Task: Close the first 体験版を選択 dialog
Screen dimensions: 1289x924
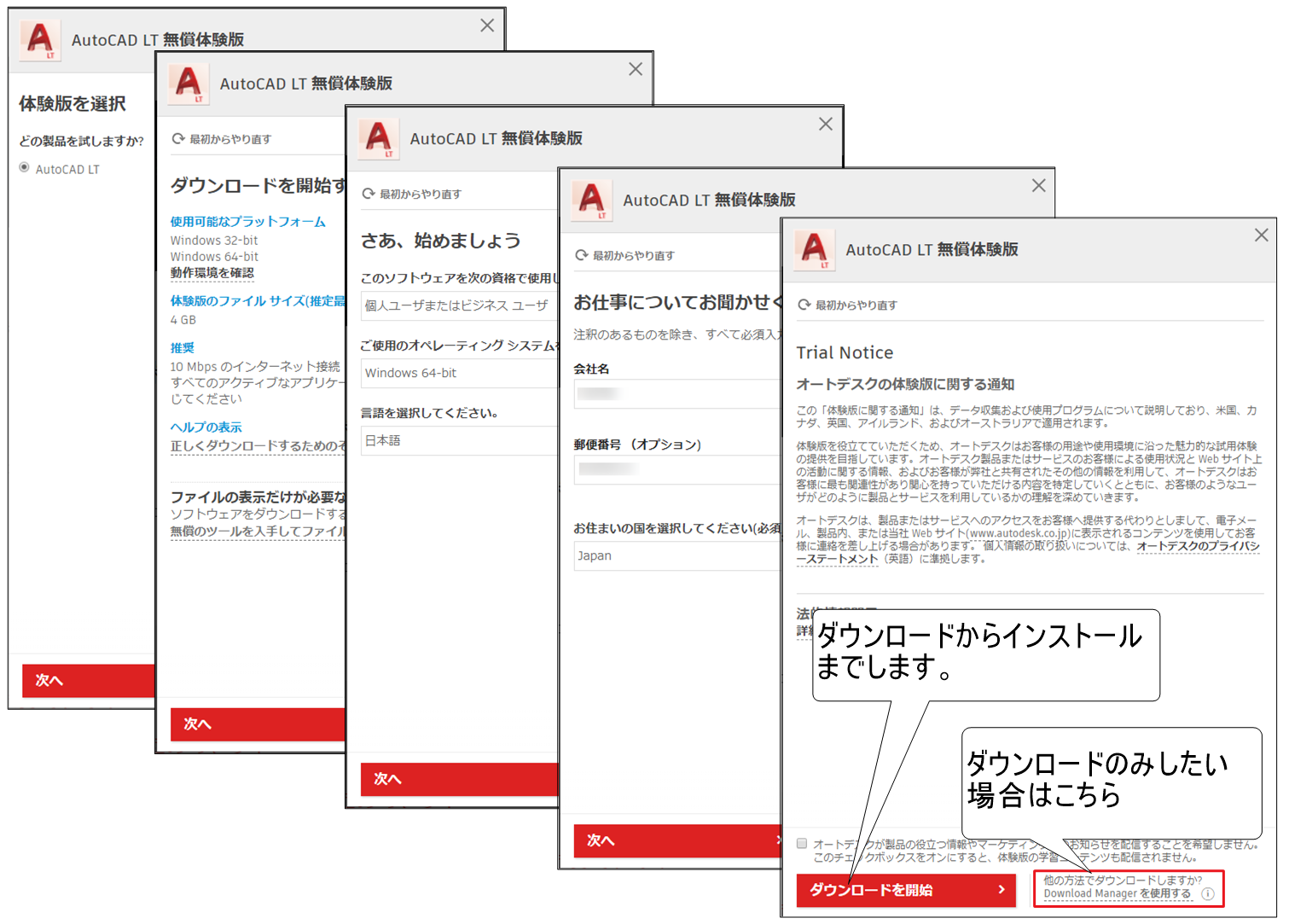Action: pos(487,26)
